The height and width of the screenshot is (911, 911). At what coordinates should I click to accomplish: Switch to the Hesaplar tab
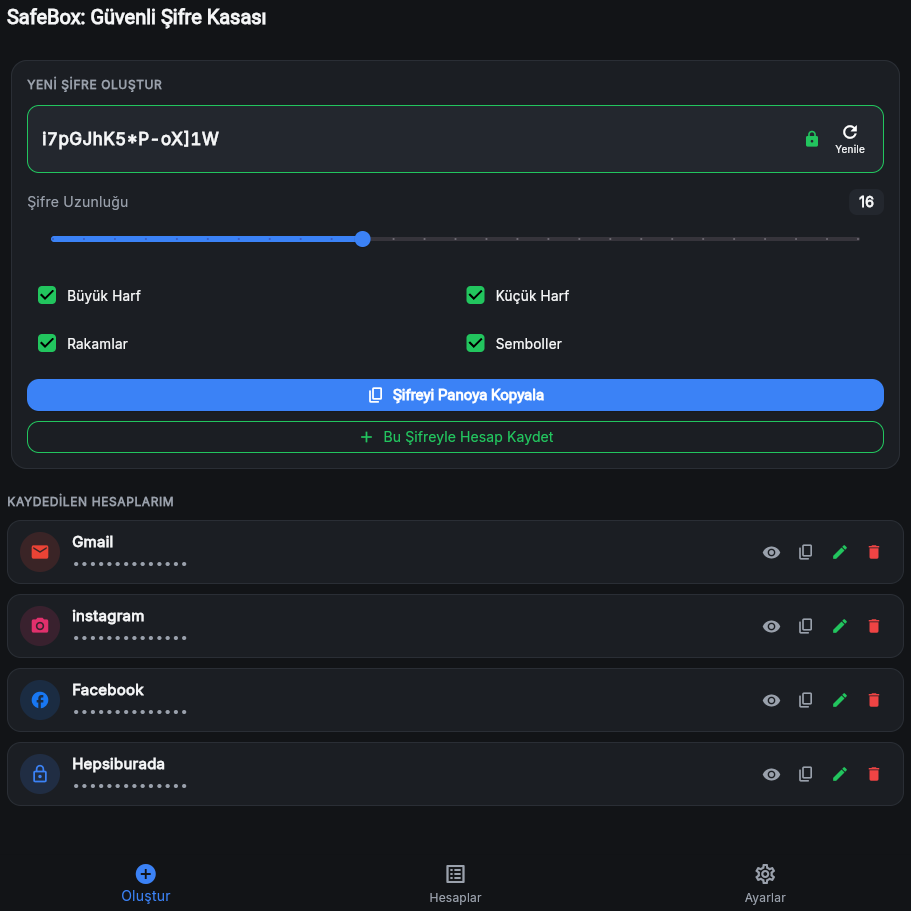(456, 883)
